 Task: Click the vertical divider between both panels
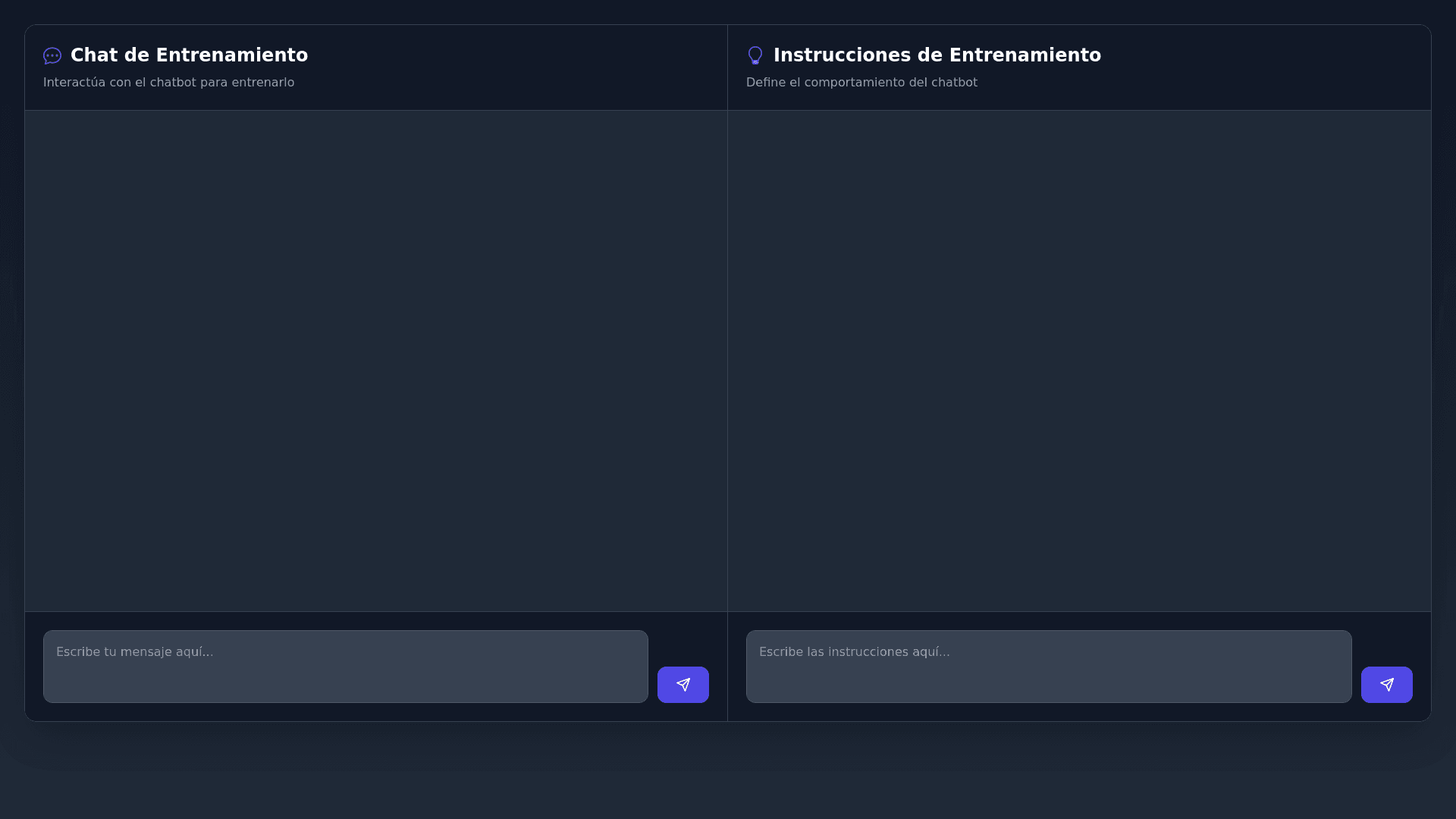727,360
